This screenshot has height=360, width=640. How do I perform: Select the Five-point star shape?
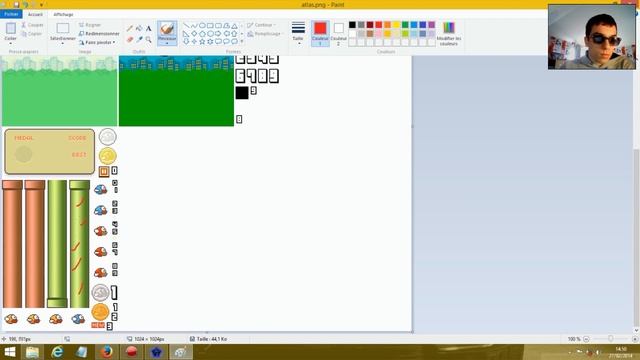pyautogui.click(x=202, y=41)
